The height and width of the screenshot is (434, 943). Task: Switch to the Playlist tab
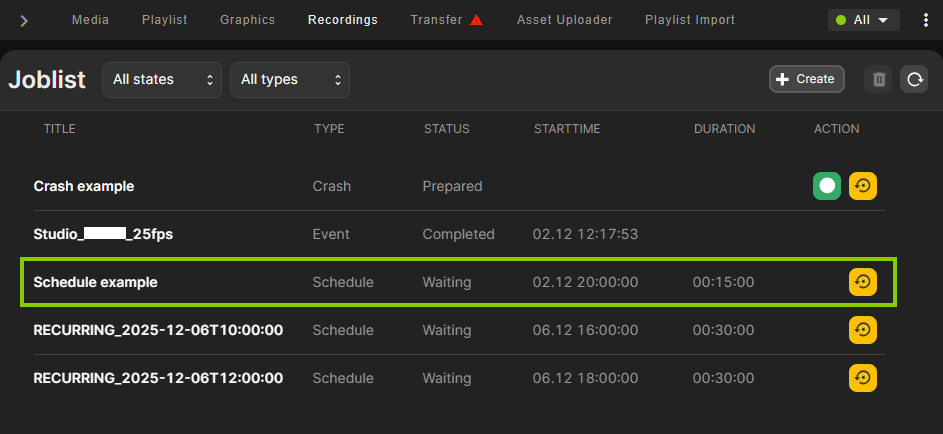point(165,20)
